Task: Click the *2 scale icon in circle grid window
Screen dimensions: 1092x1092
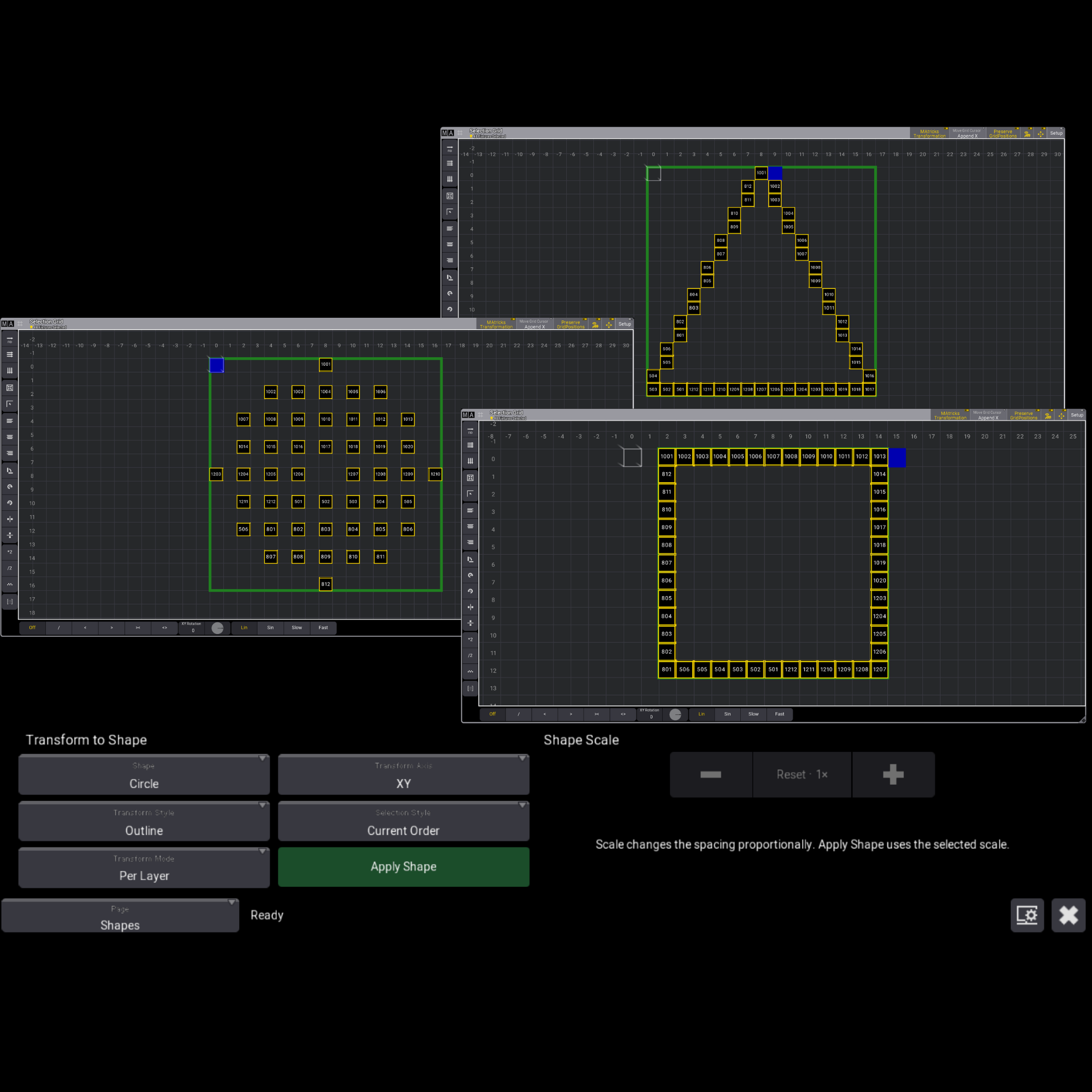Action: pyautogui.click(x=10, y=551)
